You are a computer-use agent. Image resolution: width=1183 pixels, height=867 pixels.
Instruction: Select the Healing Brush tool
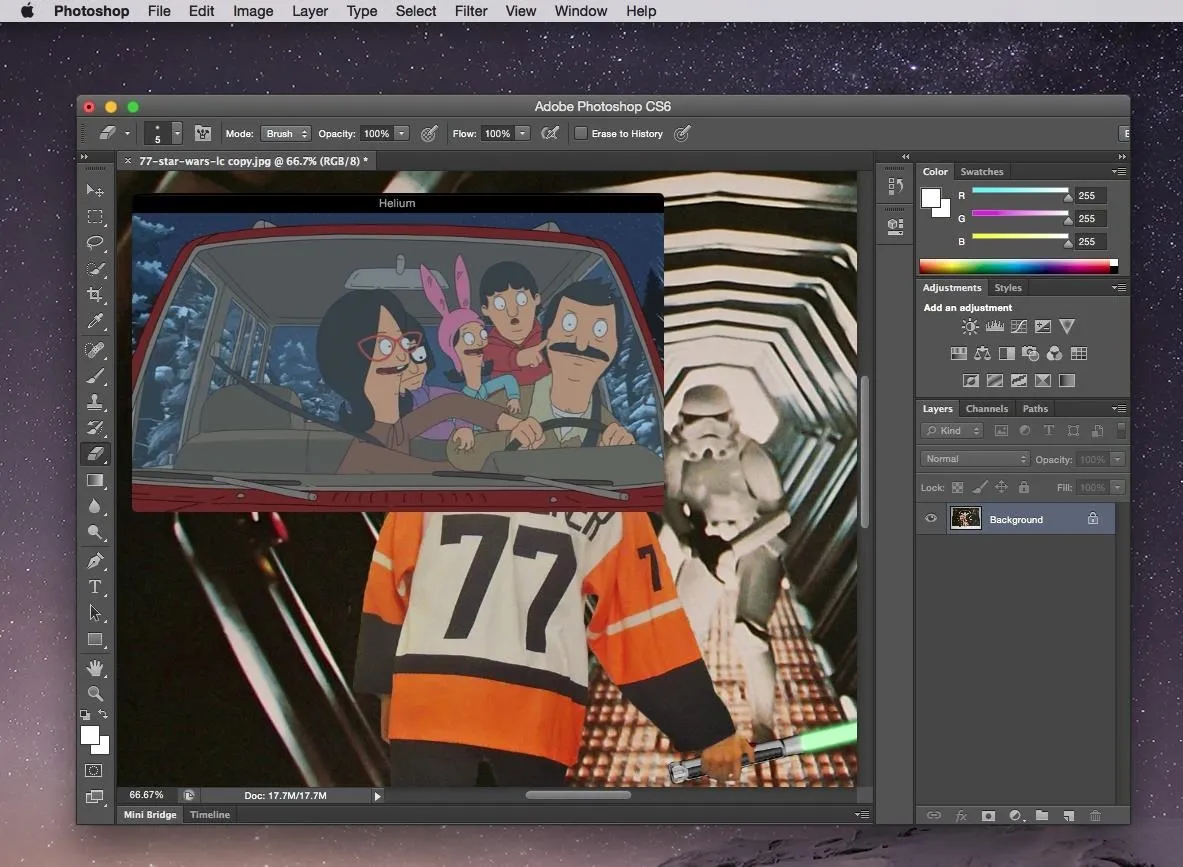[95, 350]
